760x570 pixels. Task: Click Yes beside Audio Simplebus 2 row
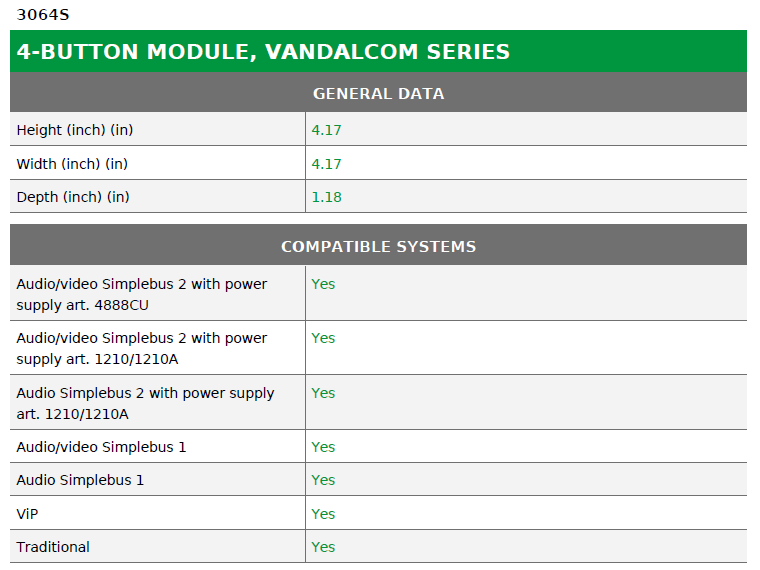pos(323,393)
